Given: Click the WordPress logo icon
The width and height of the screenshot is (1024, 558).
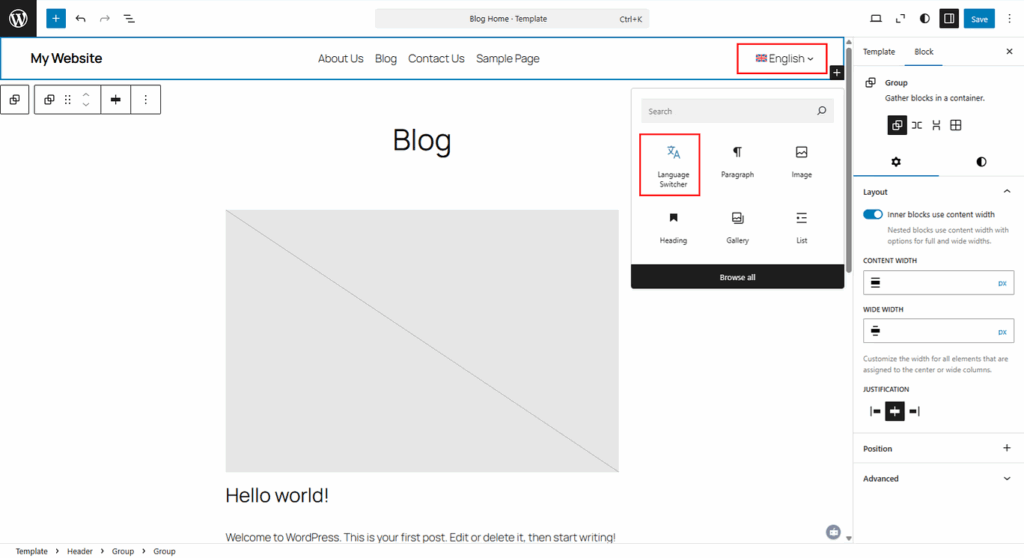Looking at the screenshot, I should (18, 18).
